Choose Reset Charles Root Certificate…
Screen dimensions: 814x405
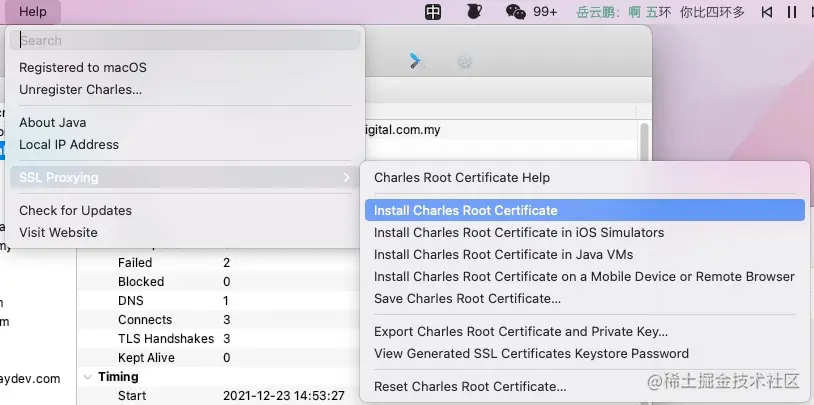click(470, 386)
